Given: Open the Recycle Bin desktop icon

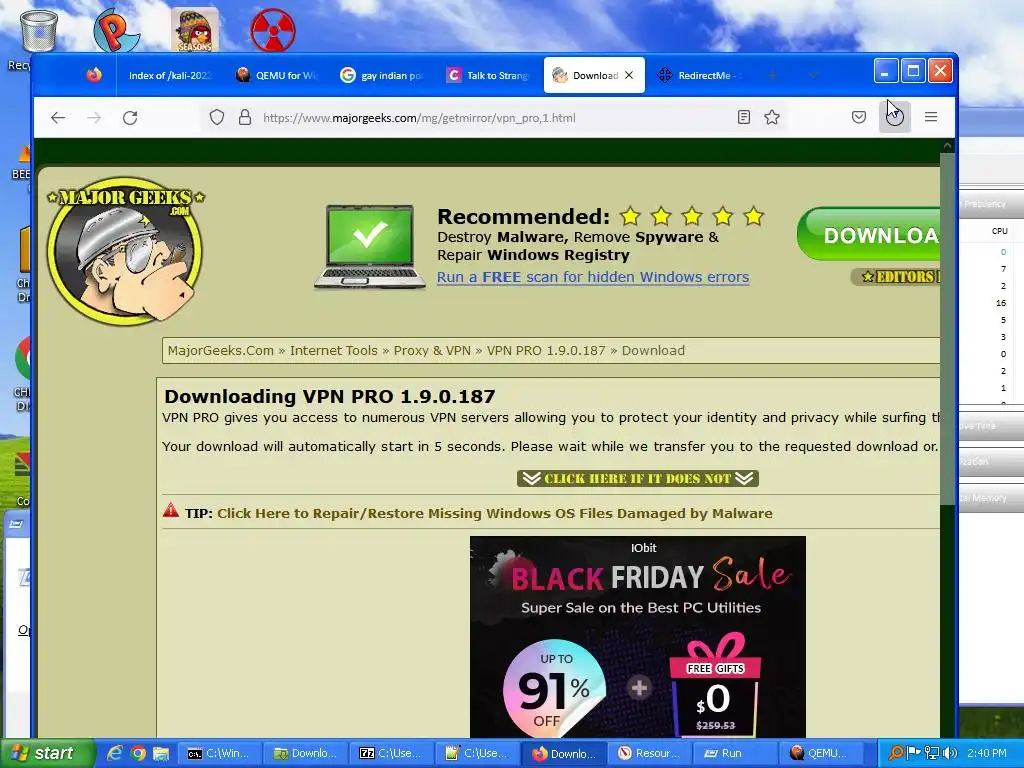Looking at the screenshot, I should tap(38, 29).
